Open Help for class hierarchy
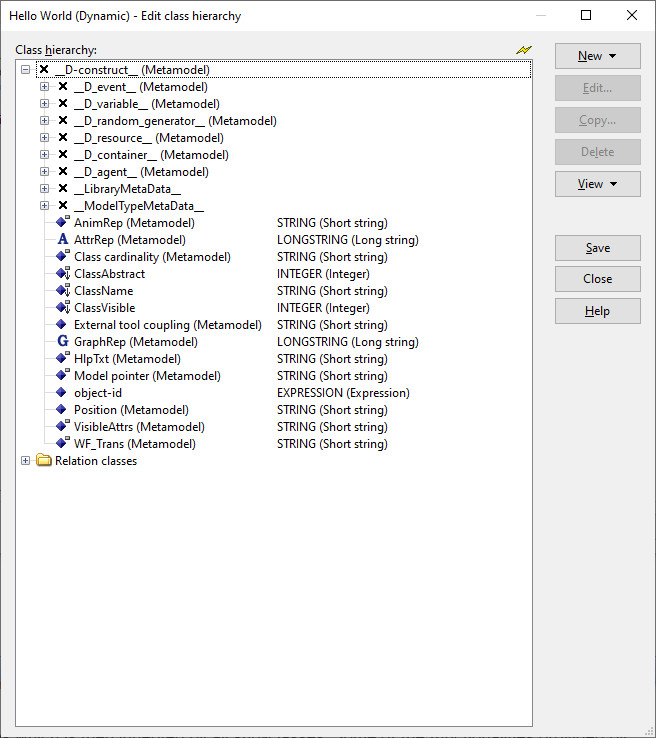This screenshot has width=656, height=738. 597,311
